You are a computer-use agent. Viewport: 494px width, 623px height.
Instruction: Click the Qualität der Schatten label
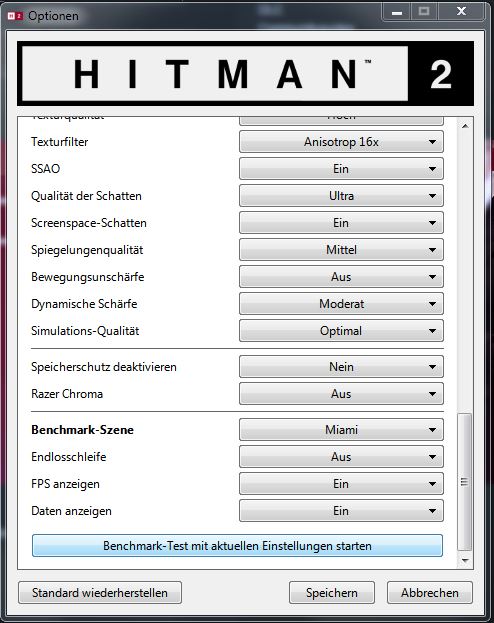click(86, 196)
